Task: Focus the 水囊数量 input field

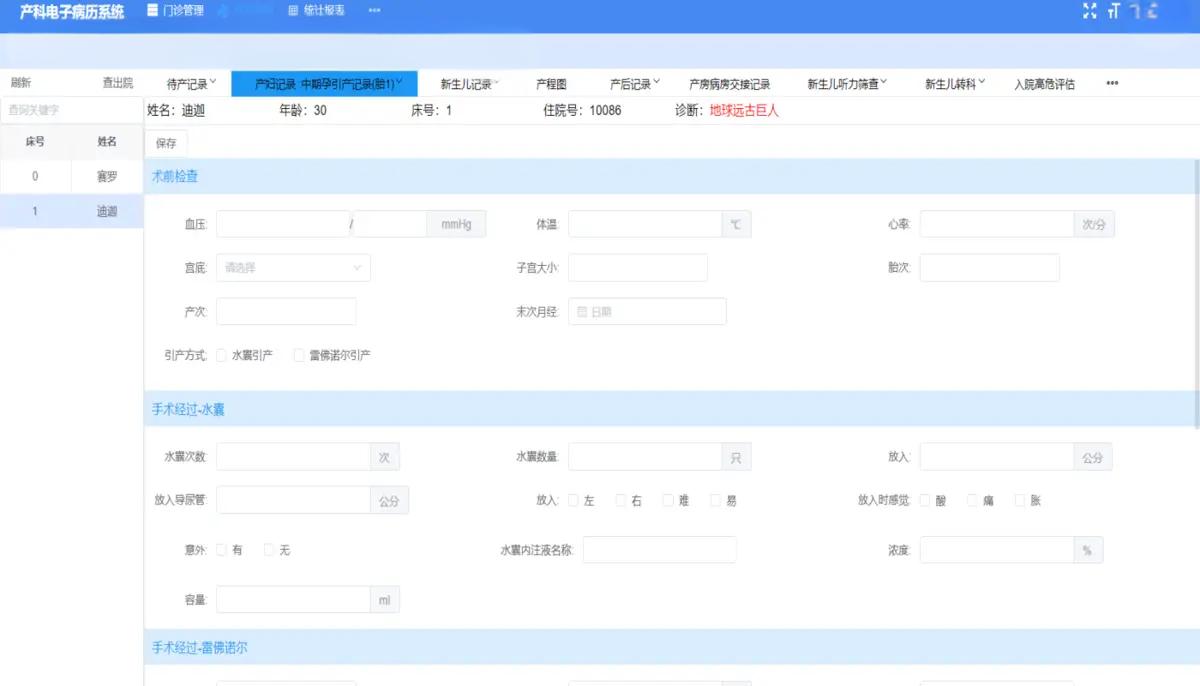Action: [645, 457]
